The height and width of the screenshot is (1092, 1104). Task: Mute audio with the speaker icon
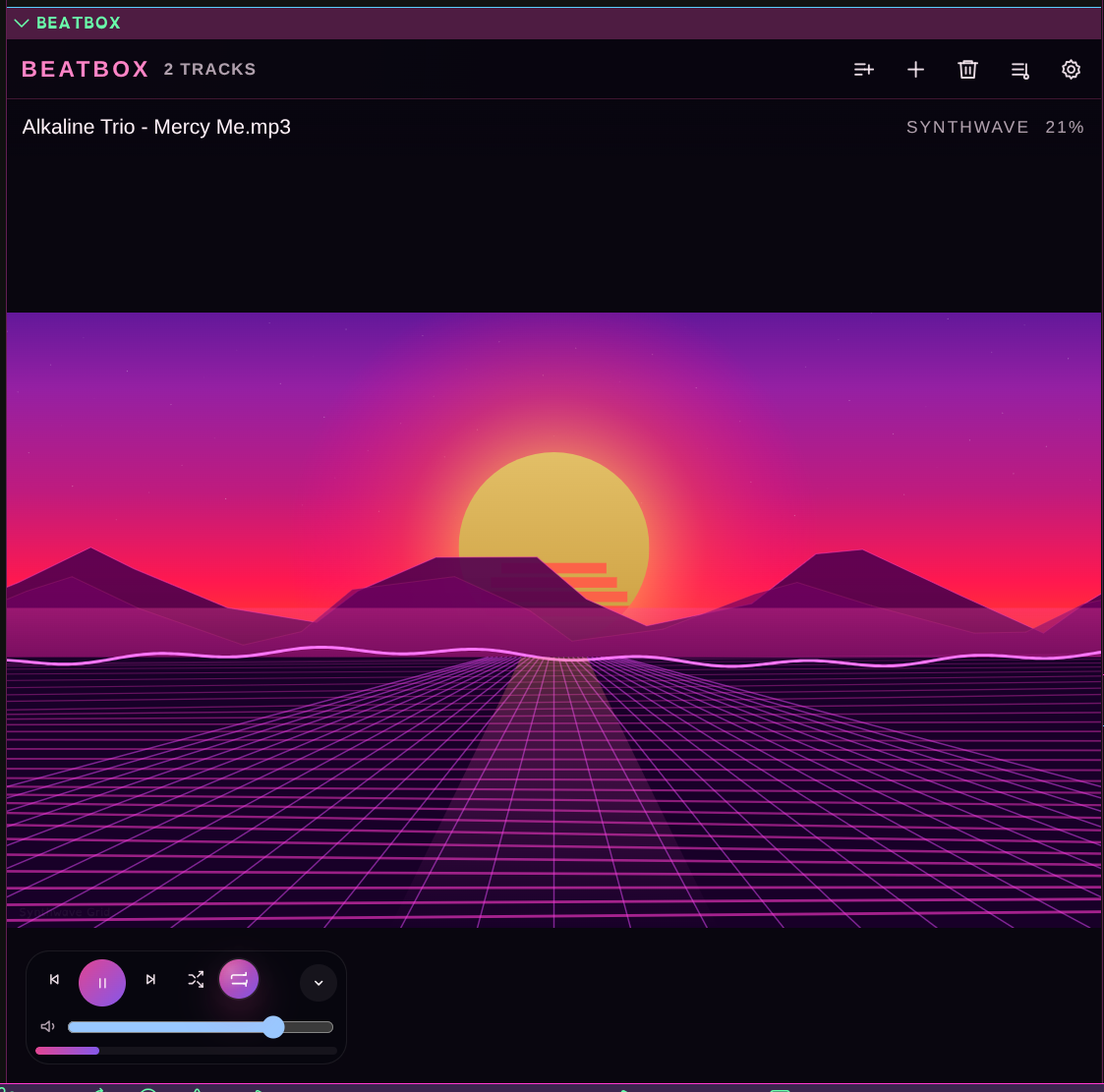(47, 1026)
